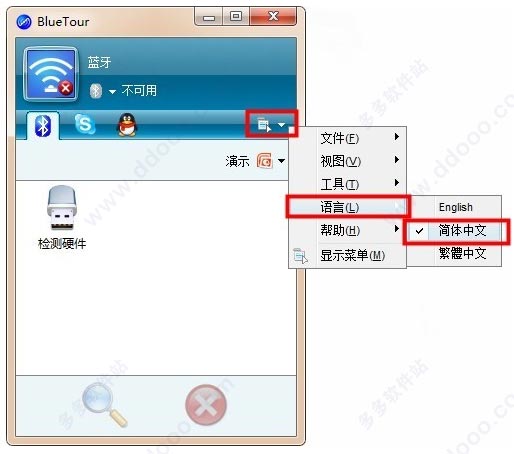Viewport: 514px width, 454px height.
Task: Expand the 不可用 adapter dropdown arrow
Action: pos(112,91)
